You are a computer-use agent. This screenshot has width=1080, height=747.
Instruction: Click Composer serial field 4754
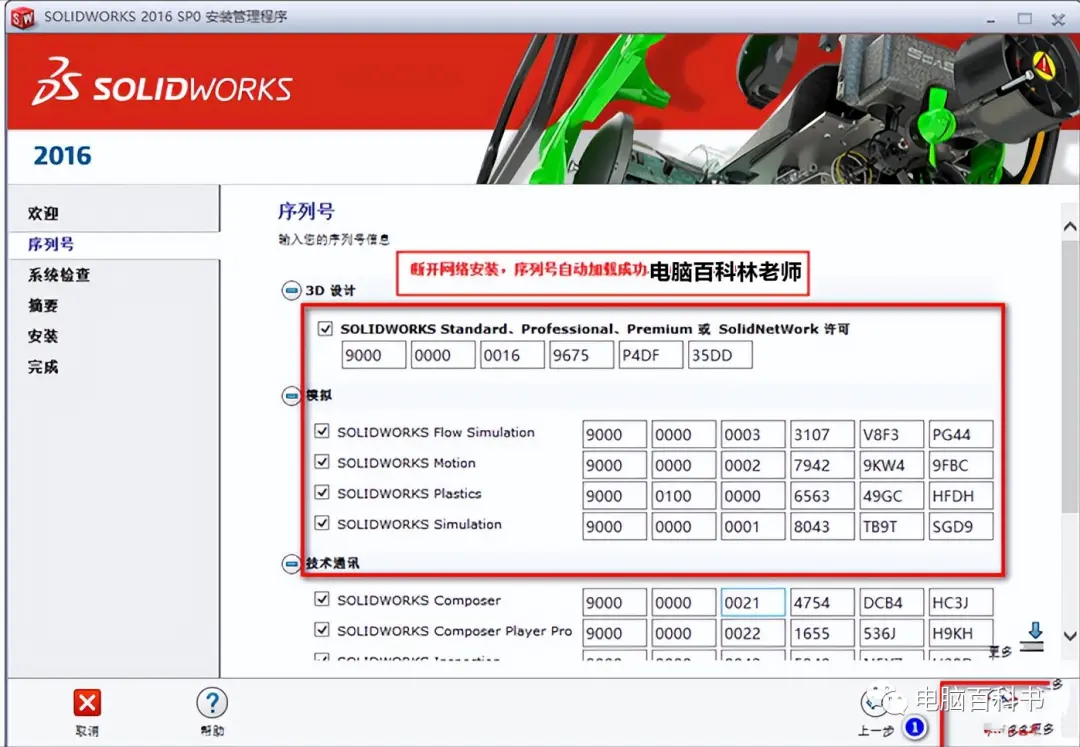[822, 602]
